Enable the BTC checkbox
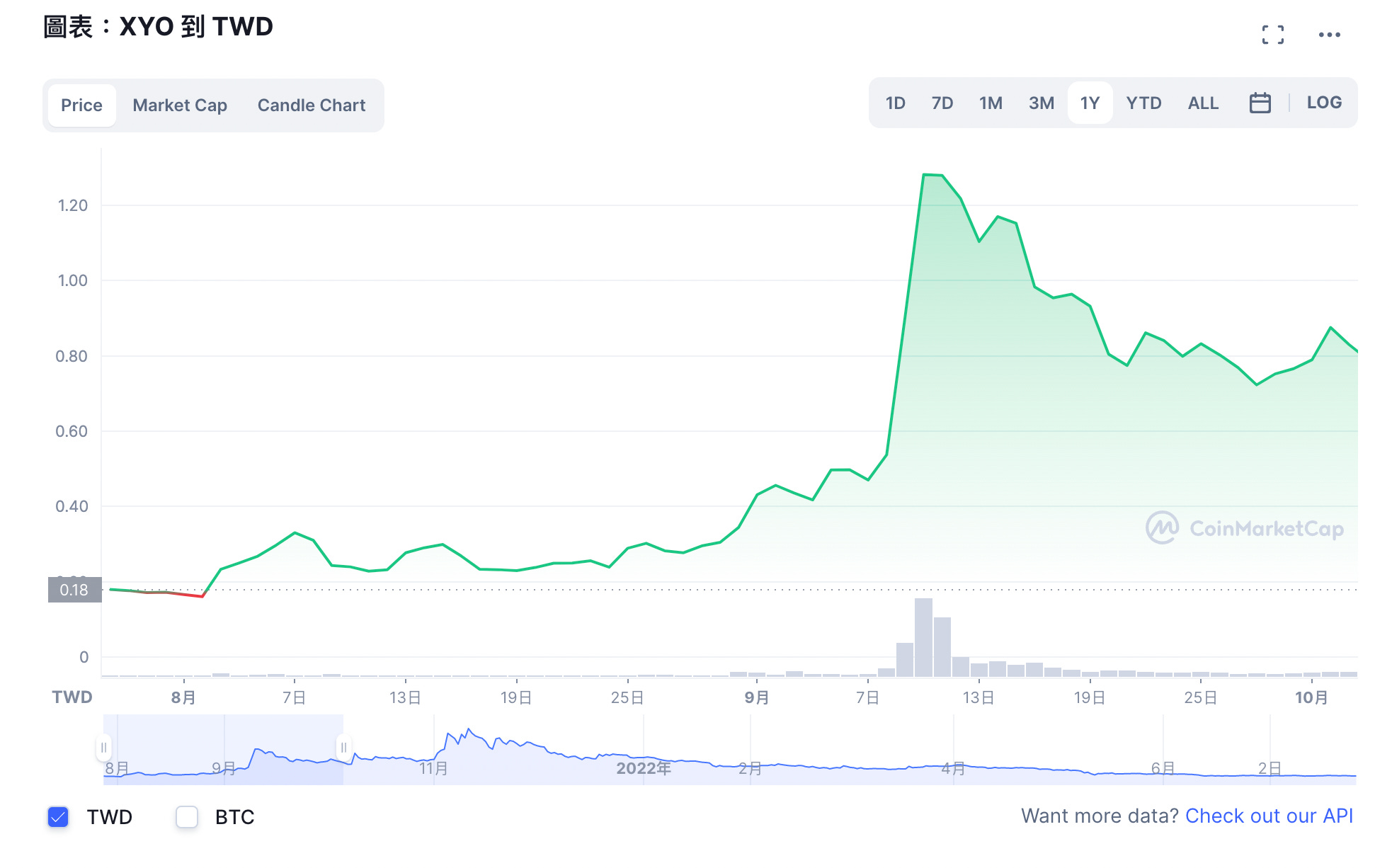The height and width of the screenshot is (868, 1392). (x=186, y=817)
